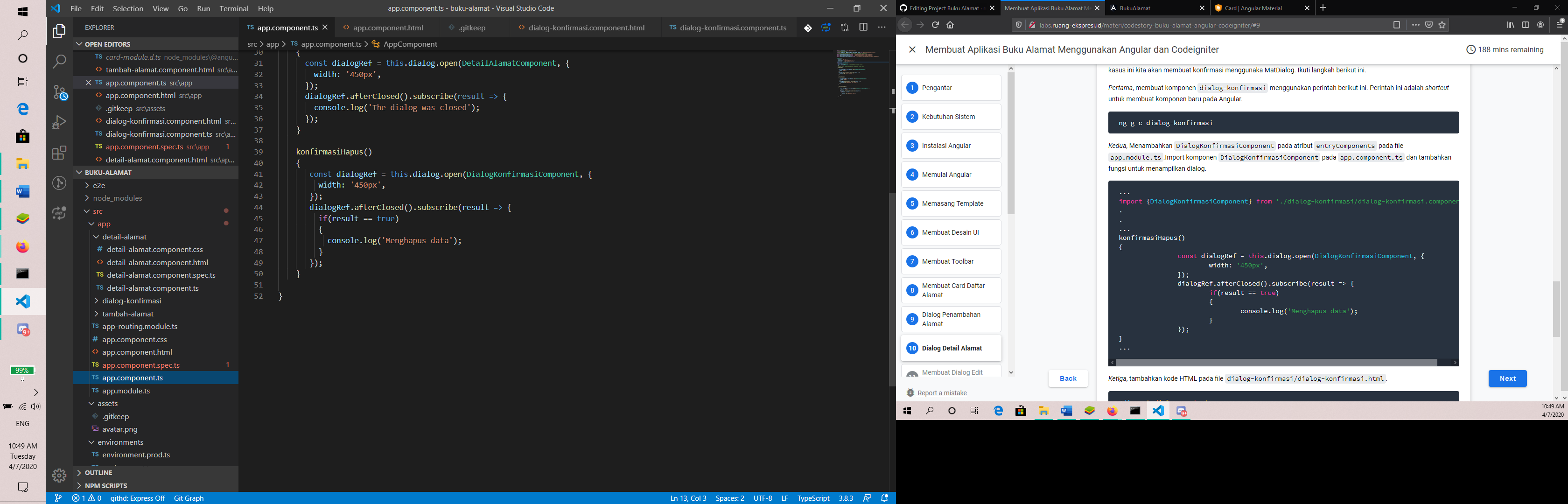
Task: Collapse the OPEN EDITORS section
Action: 156,44
